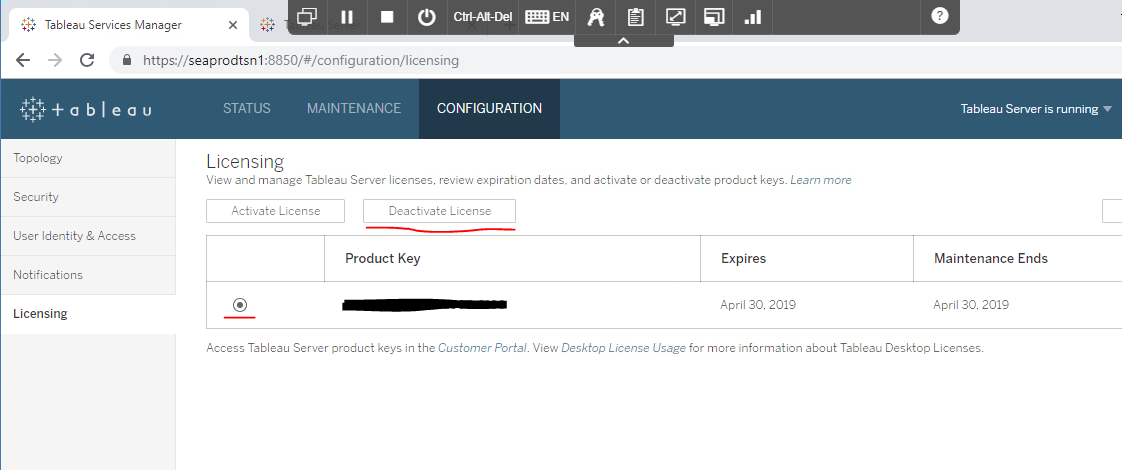
Task: Click the Tableau logo in header
Action: pyautogui.click(x=85, y=109)
